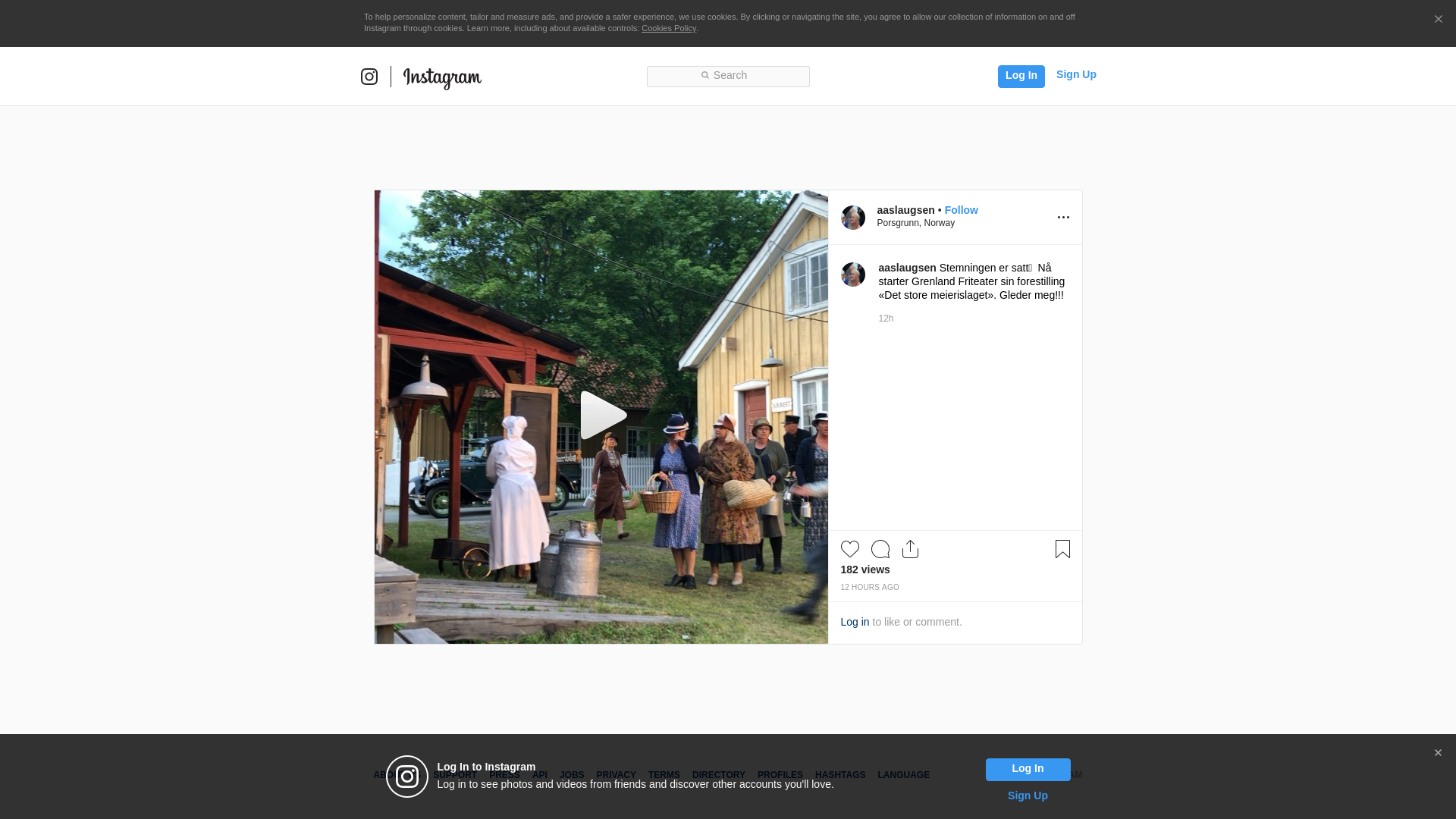Follow the aaslaugsen account
The height and width of the screenshot is (819, 1456).
tap(961, 210)
